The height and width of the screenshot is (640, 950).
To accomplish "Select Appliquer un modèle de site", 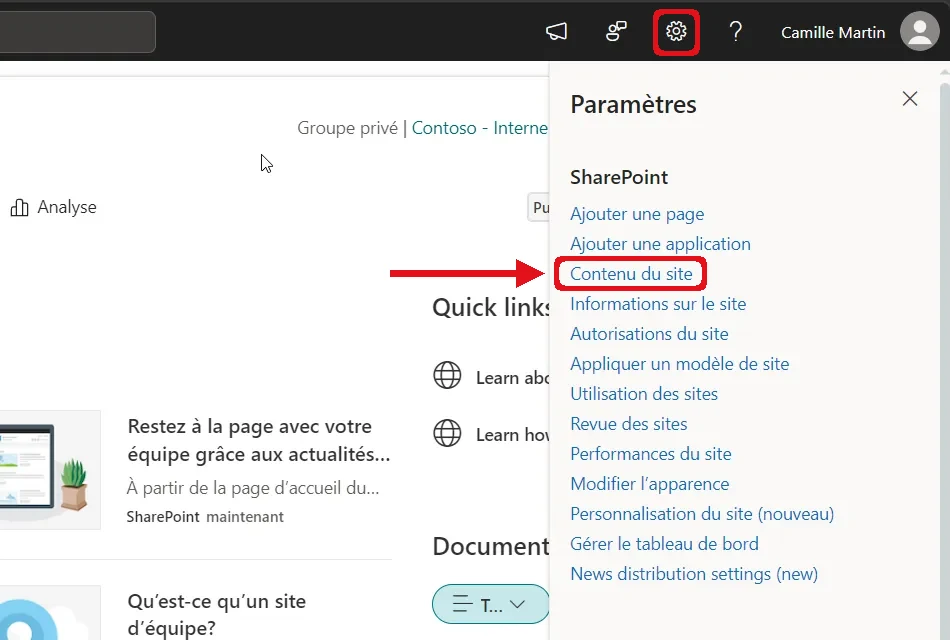I will coord(679,364).
